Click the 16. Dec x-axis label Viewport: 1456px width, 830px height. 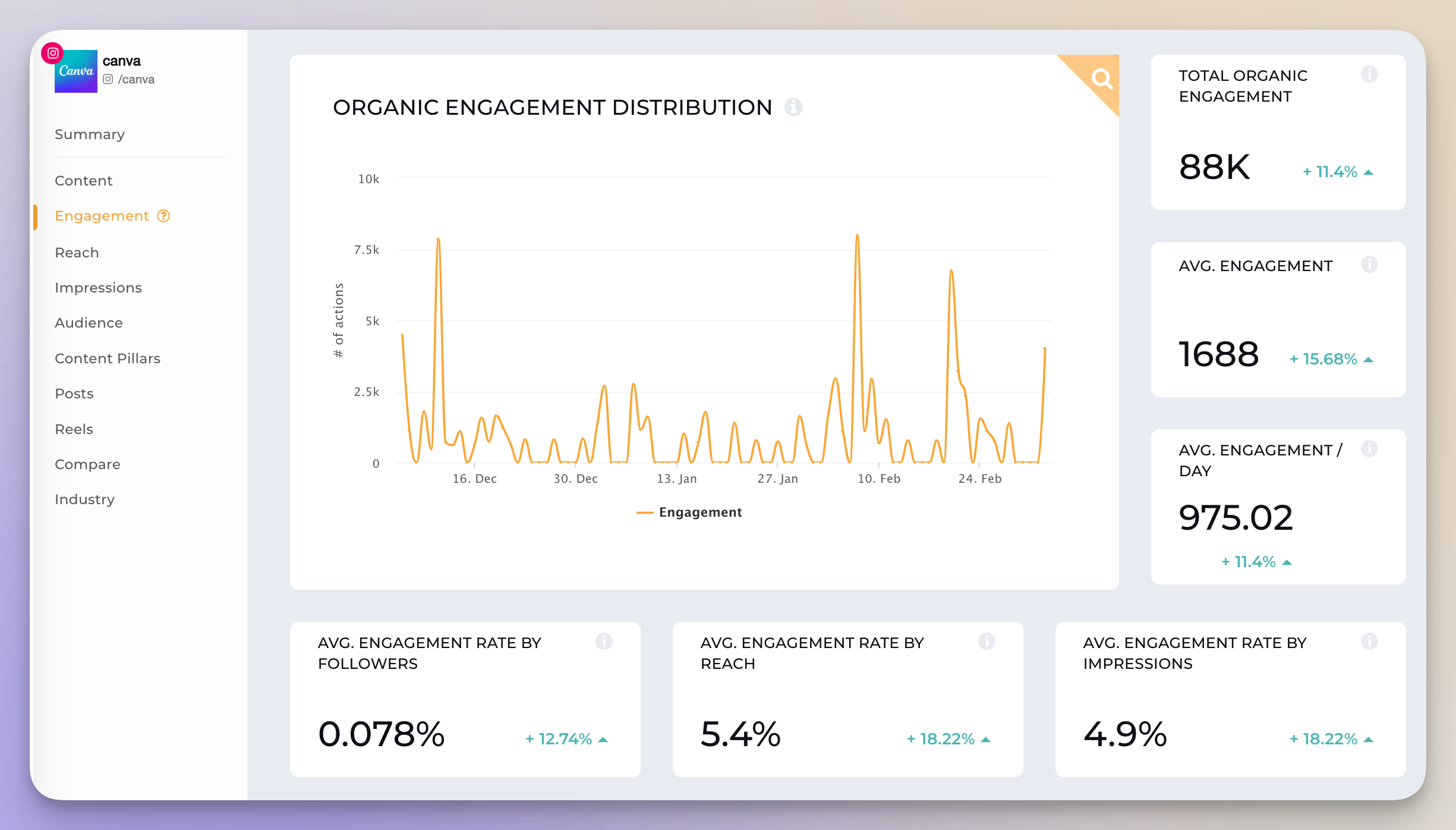coord(474,479)
